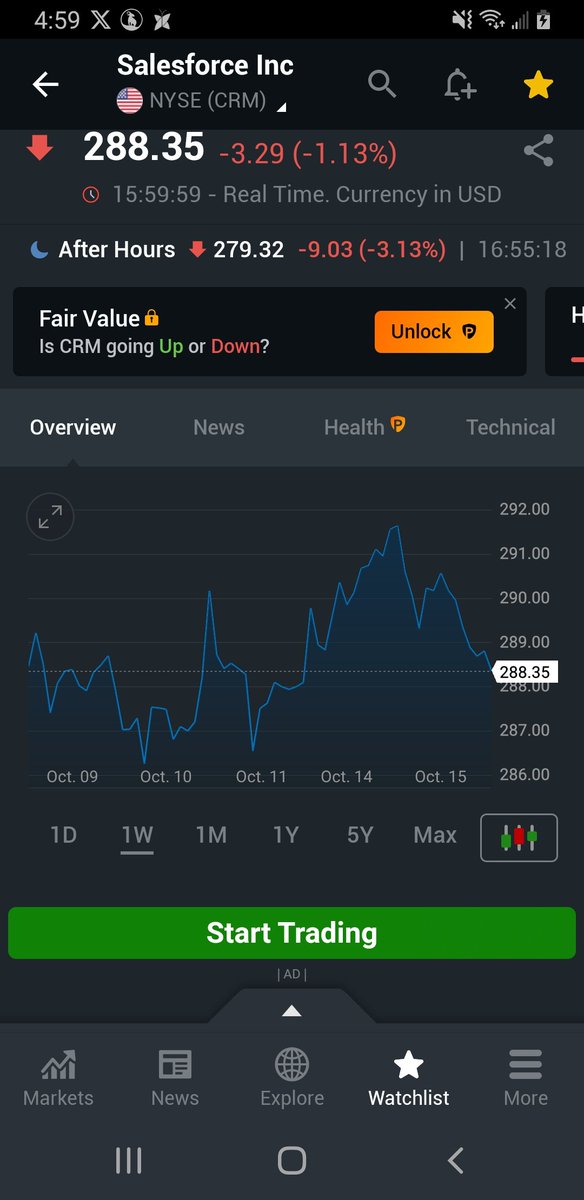The height and width of the screenshot is (1200, 584).
Task: Expand the bottom panel with up arrow
Action: [292, 1011]
